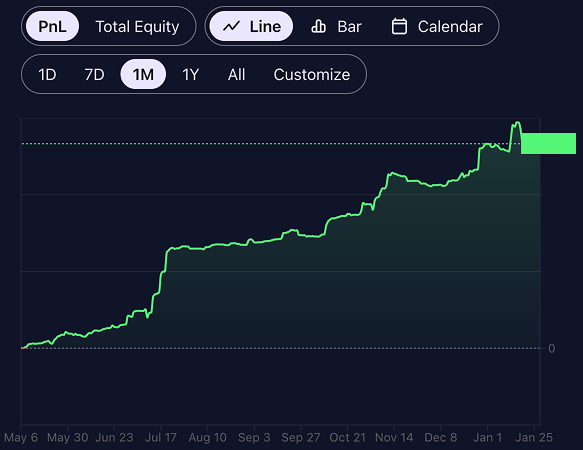This screenshot has width=583, height=450.
Task: Switch chart to Bar mode
Action: pyautogui.click(x=336, y=26)
